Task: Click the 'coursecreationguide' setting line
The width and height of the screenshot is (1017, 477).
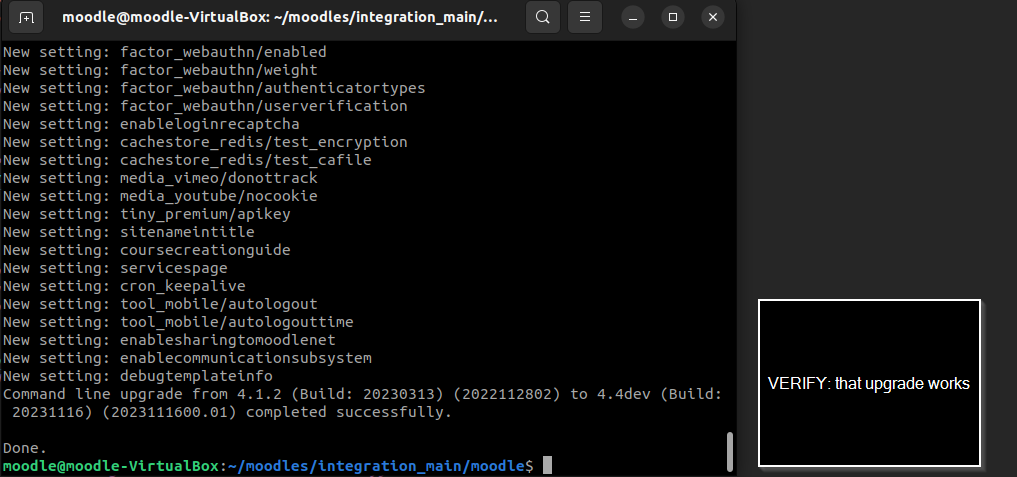Action: (147, 250)
